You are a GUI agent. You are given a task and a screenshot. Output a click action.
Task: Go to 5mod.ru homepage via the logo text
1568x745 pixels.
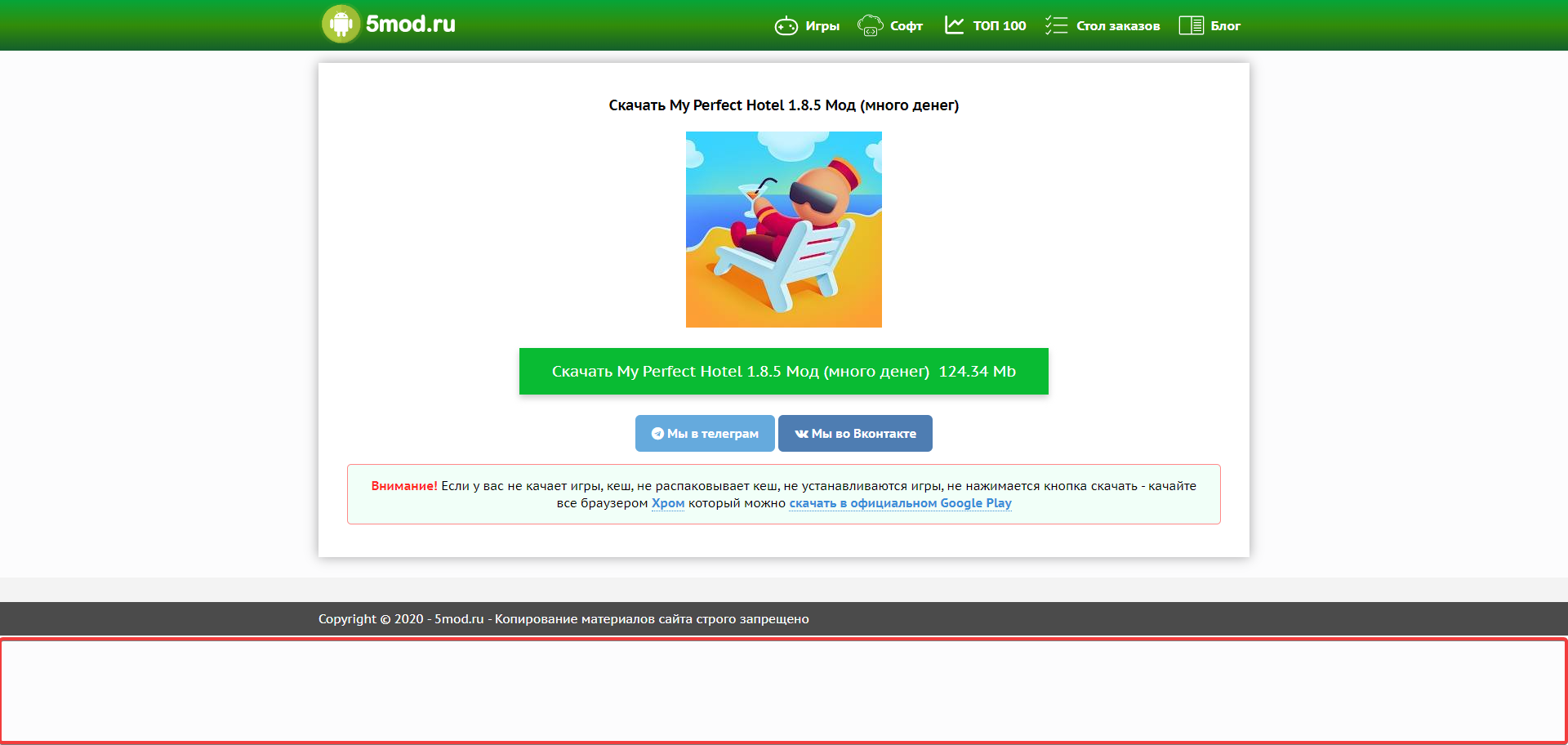(411, 24)
